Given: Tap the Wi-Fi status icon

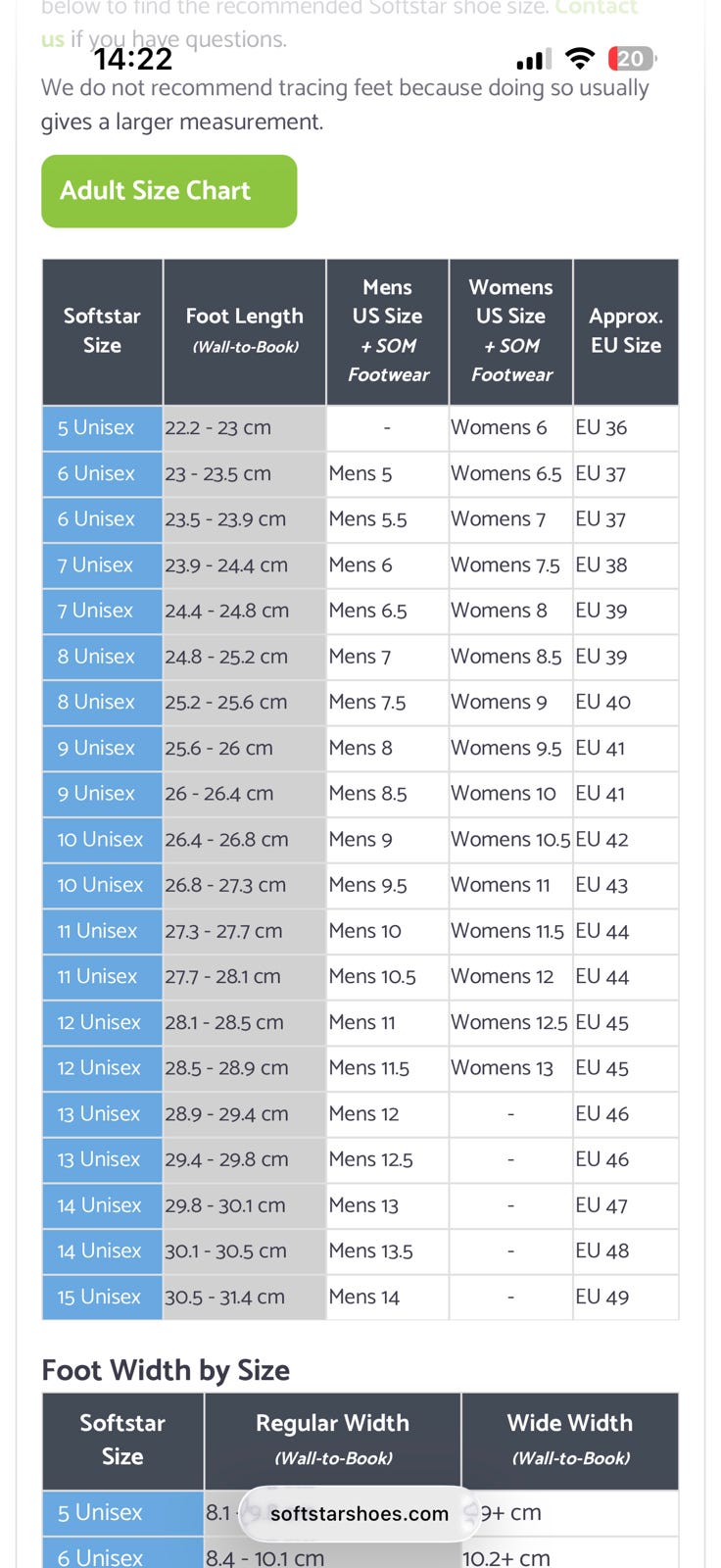Looking at the screenshot, I should (x=580, y=59).
